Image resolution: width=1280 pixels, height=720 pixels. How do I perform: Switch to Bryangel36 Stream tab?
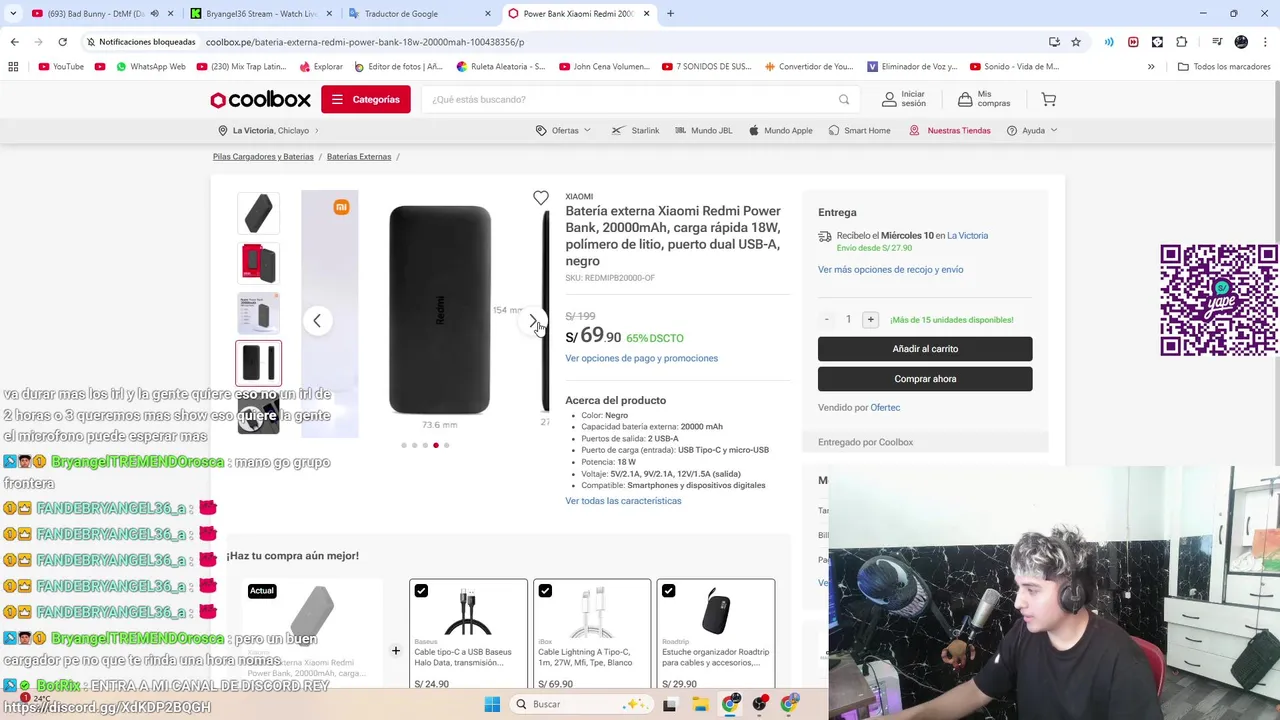coord(262,14)
